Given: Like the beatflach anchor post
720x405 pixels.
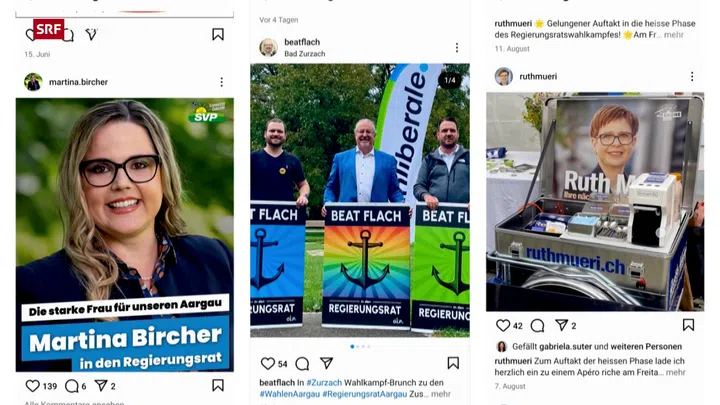Looking at the screenshot, I should (x=267, y=364).
